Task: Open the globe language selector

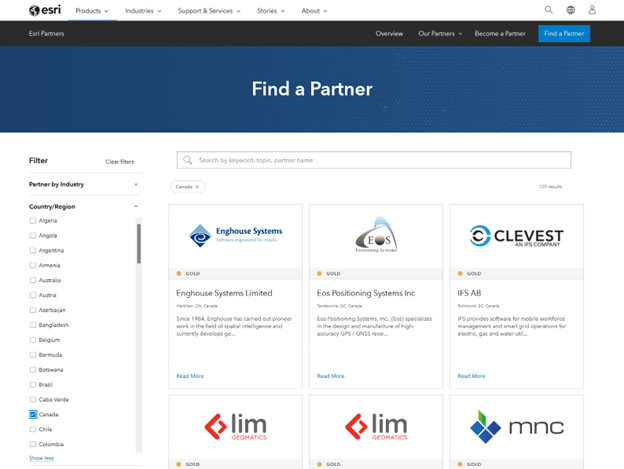Action: (570, 10)
